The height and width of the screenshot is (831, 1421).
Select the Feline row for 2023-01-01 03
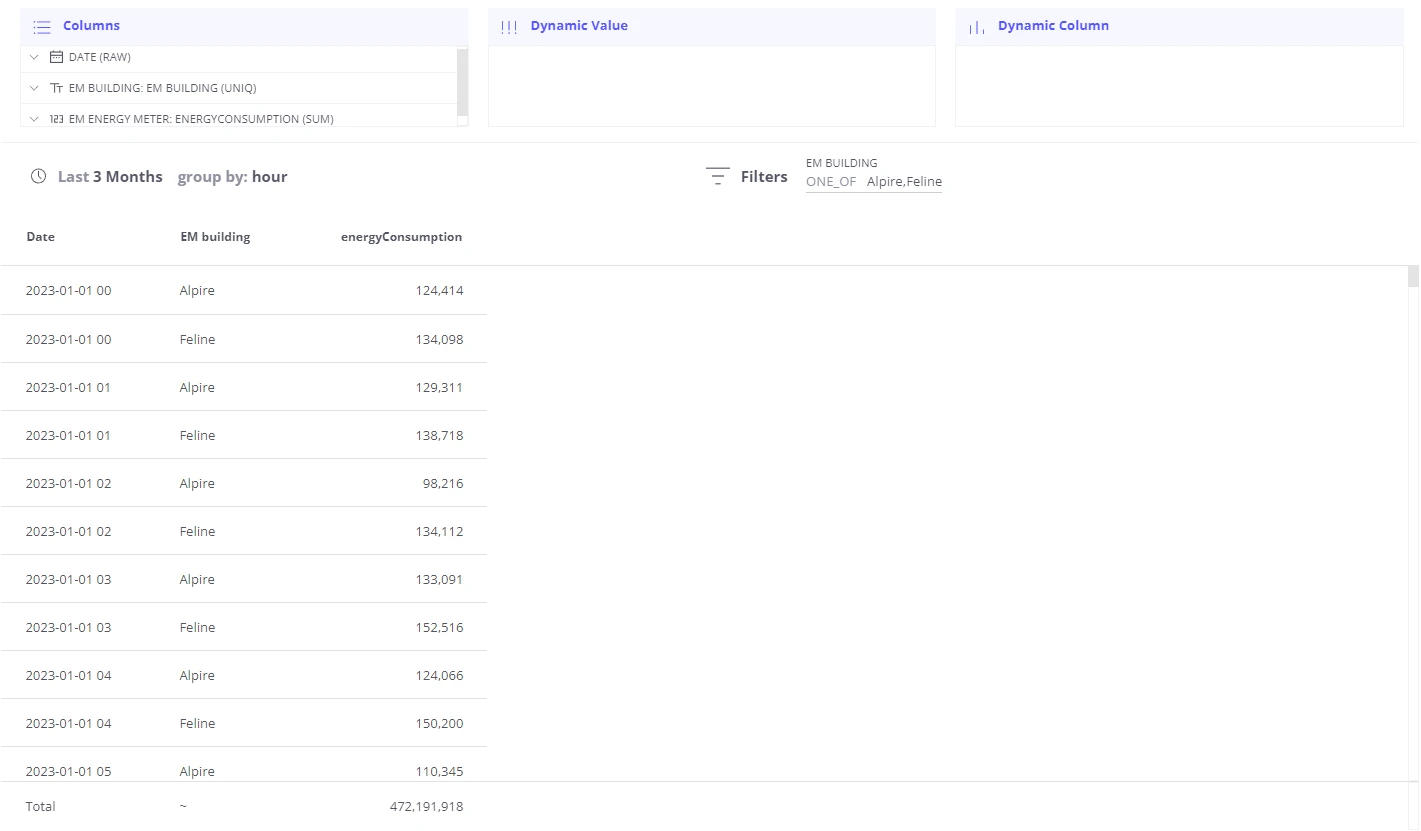(243, 627)
